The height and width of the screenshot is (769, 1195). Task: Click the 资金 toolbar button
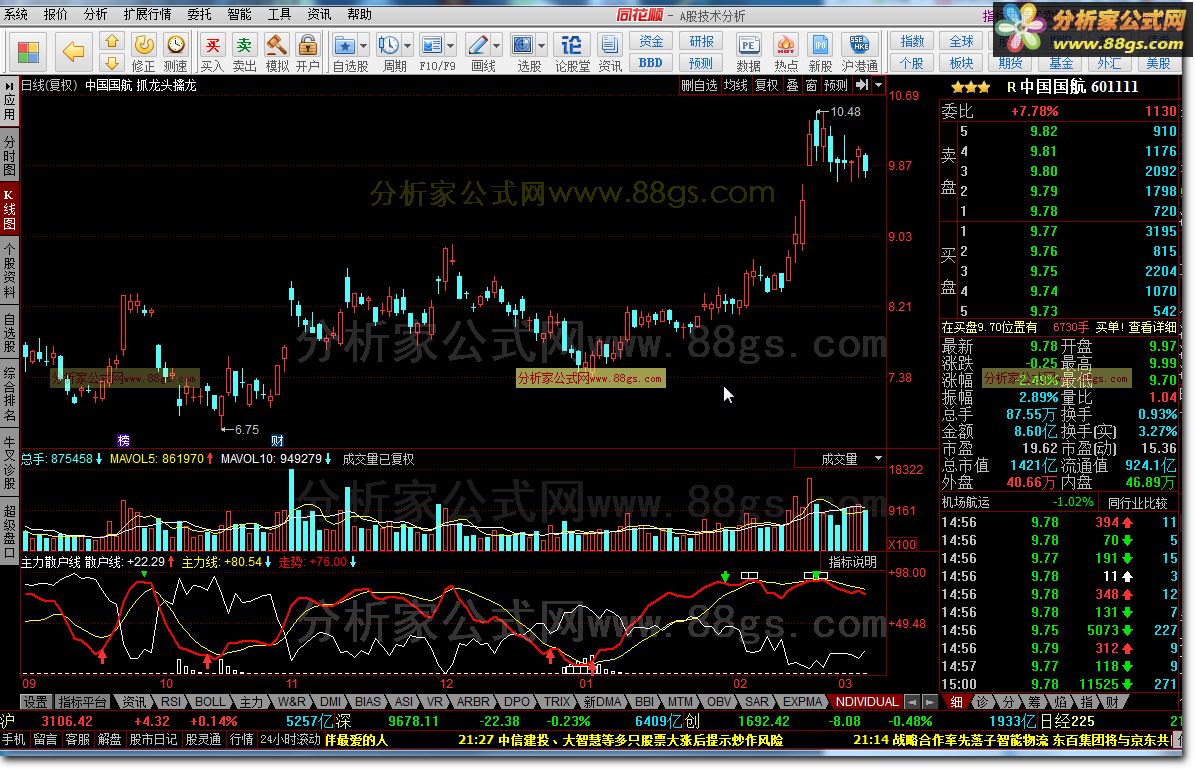pyautogui.click(x=651, y=41)
